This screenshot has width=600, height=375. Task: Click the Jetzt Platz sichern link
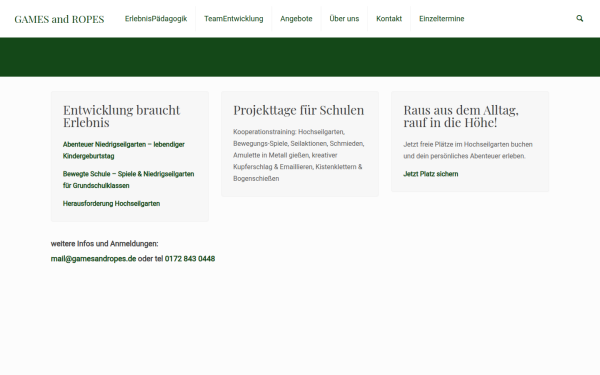point(430,174)
